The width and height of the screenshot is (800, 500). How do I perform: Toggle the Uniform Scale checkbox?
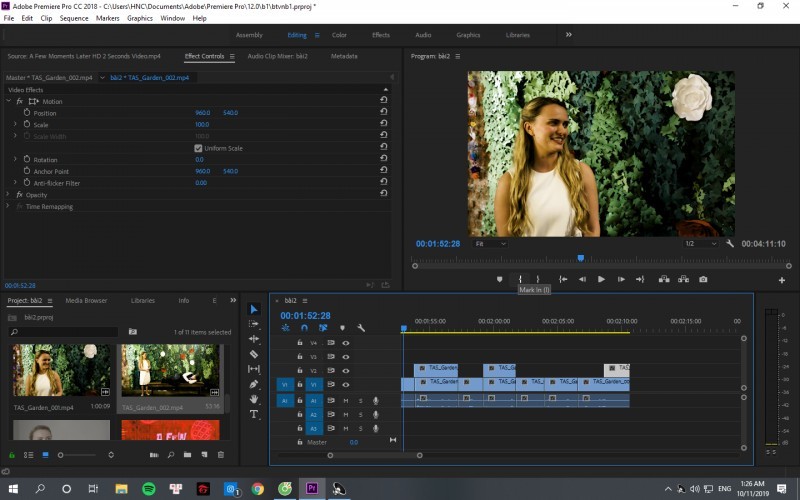(198, 148)
